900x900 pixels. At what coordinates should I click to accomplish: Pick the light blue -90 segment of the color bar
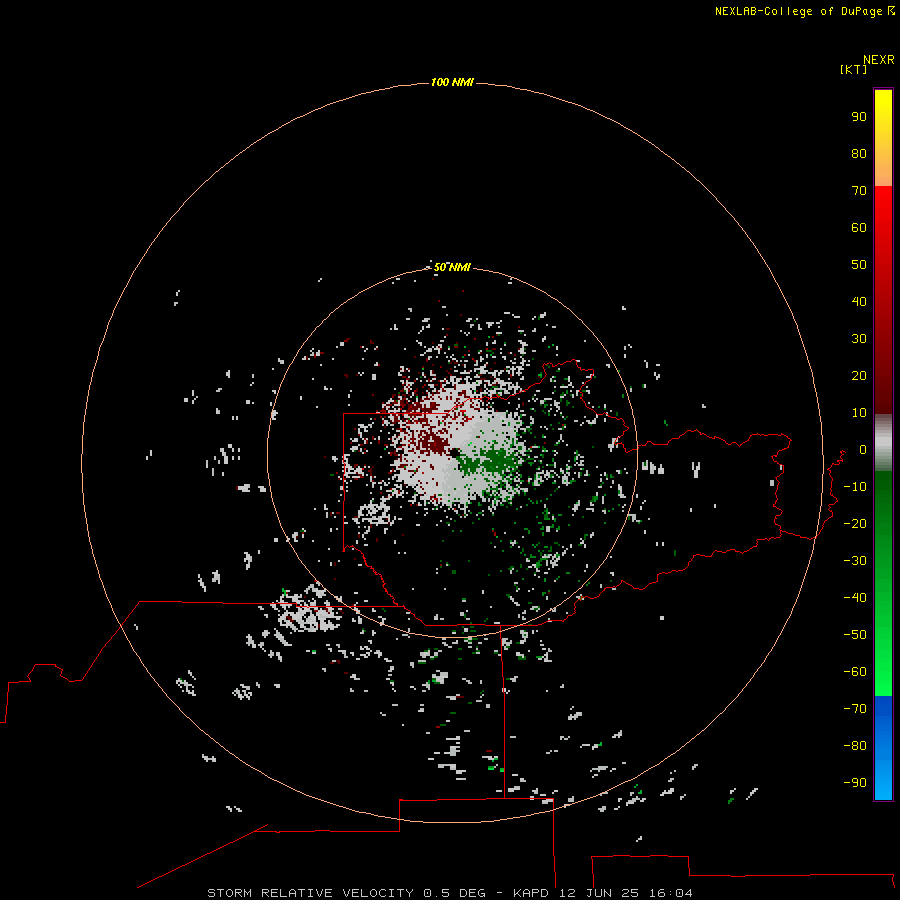click(x=883, y=781)
